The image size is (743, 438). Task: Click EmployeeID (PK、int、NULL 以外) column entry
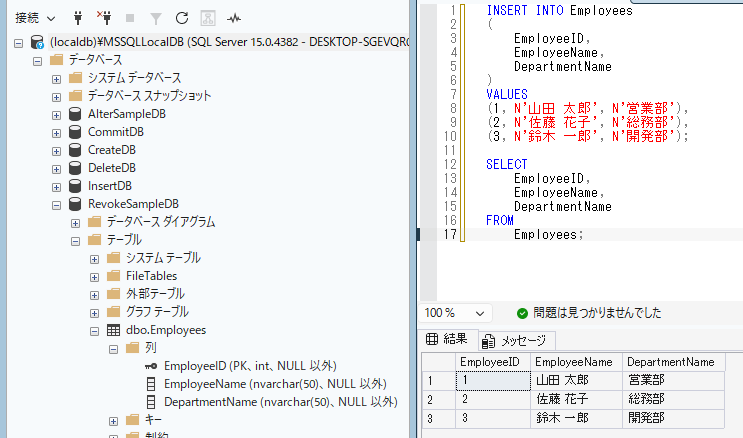coord(250,366)
